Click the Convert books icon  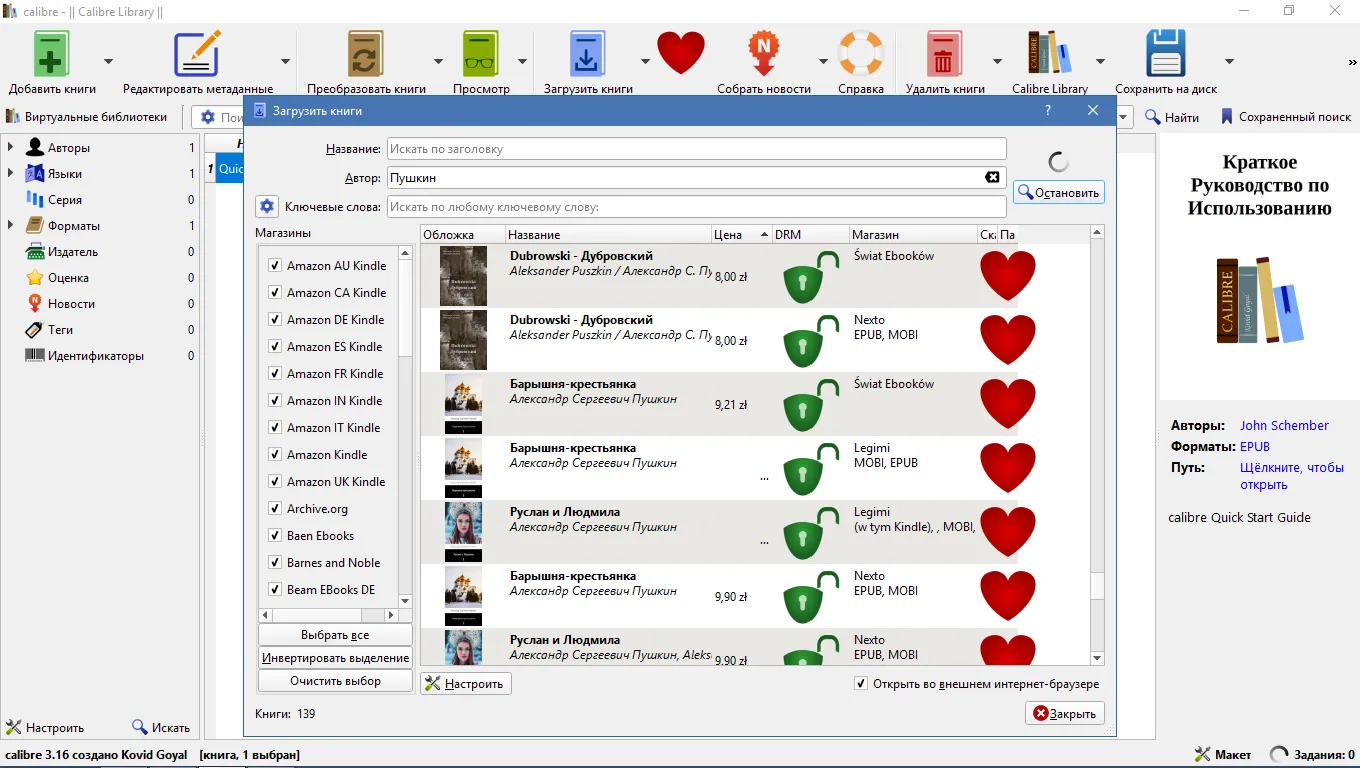click(366, 53)
